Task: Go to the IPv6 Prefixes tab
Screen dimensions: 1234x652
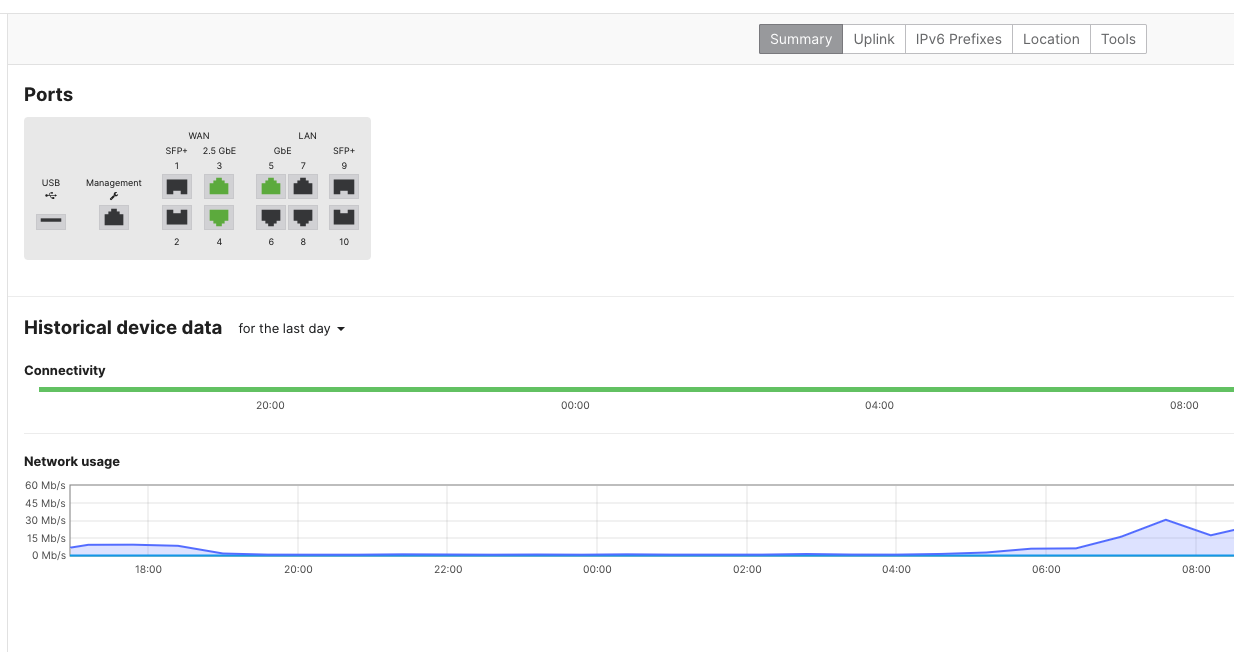Action: 958,39
